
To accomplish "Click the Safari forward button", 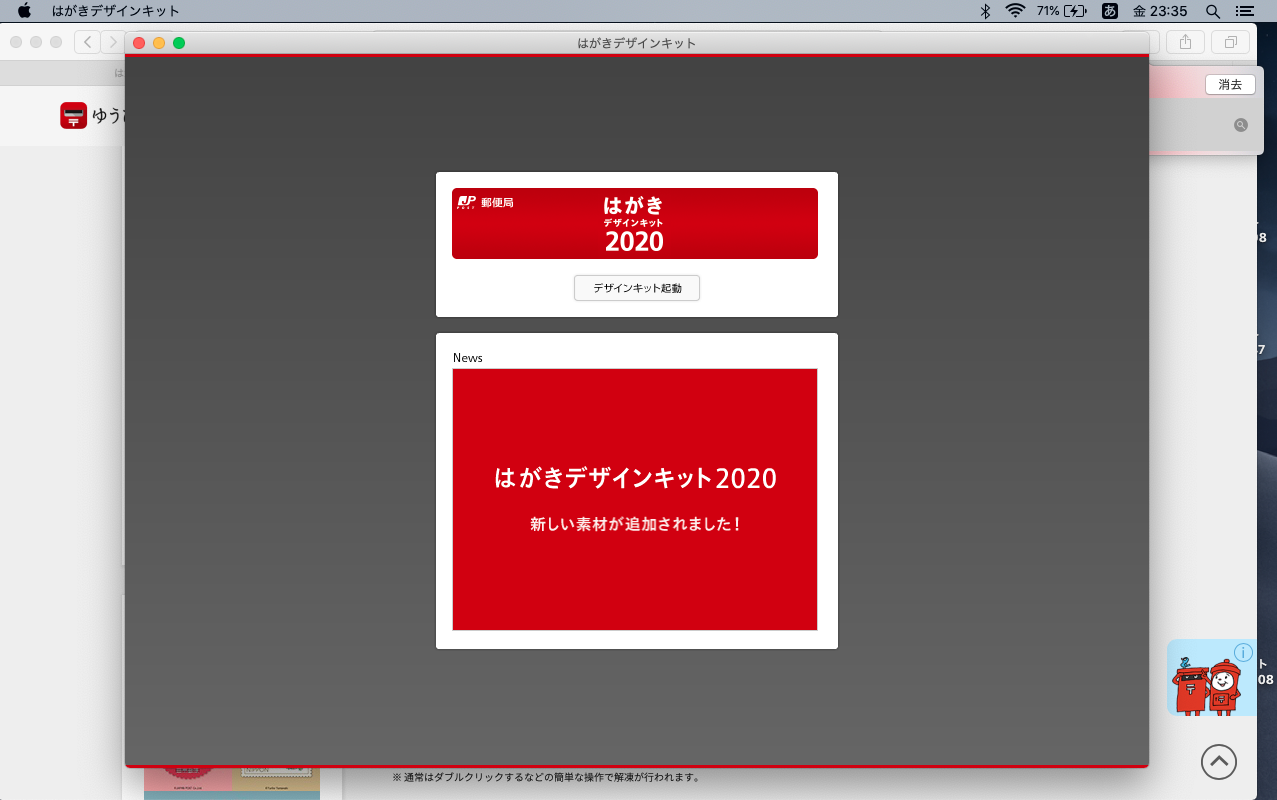I will tap(112, 42).
